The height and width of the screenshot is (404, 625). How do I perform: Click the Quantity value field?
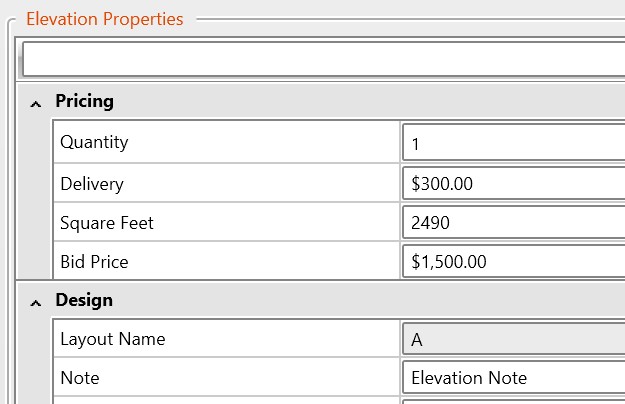pyautogui.click(x=514, y=144)
